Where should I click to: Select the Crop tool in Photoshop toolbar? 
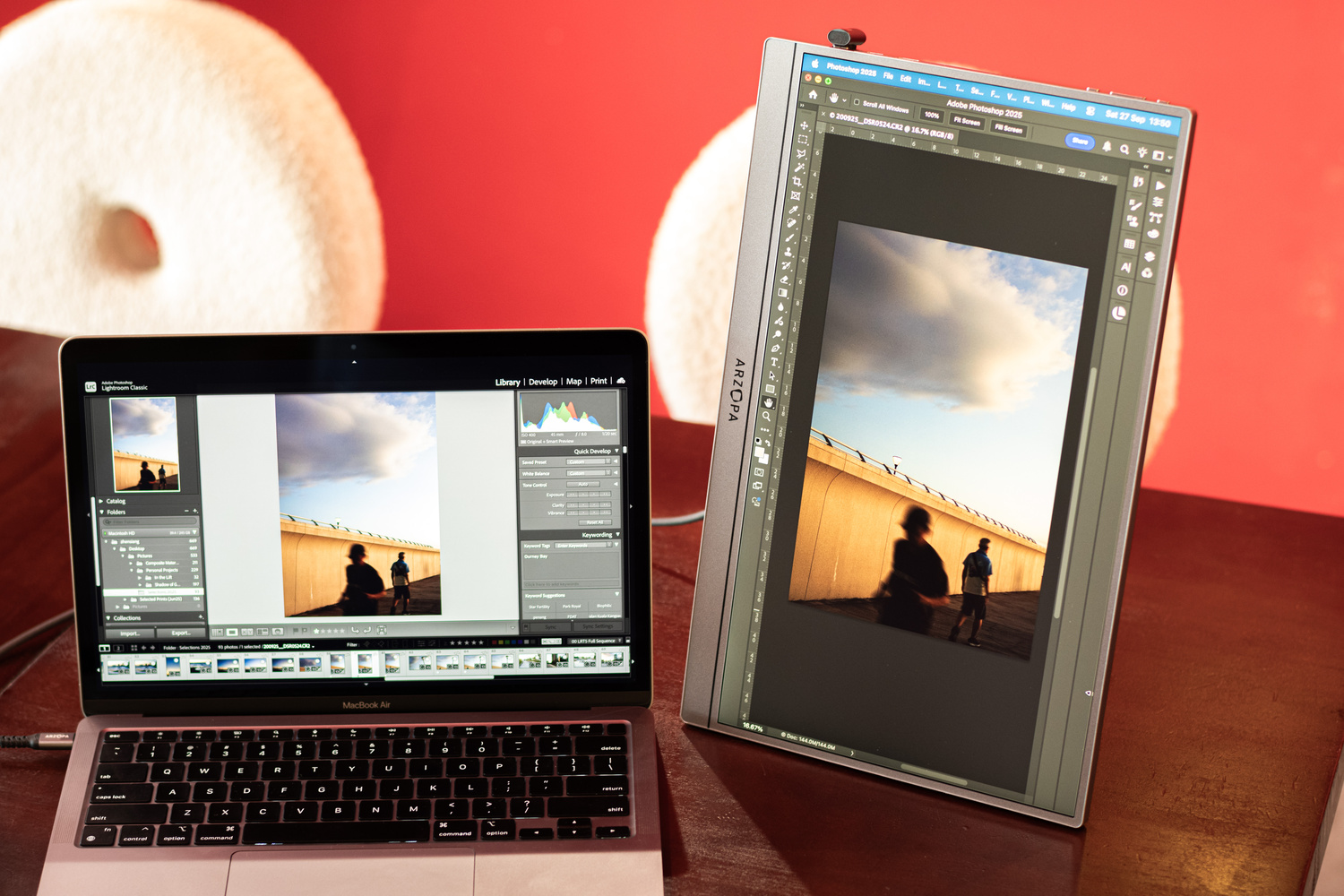click(x=797, y=181)
